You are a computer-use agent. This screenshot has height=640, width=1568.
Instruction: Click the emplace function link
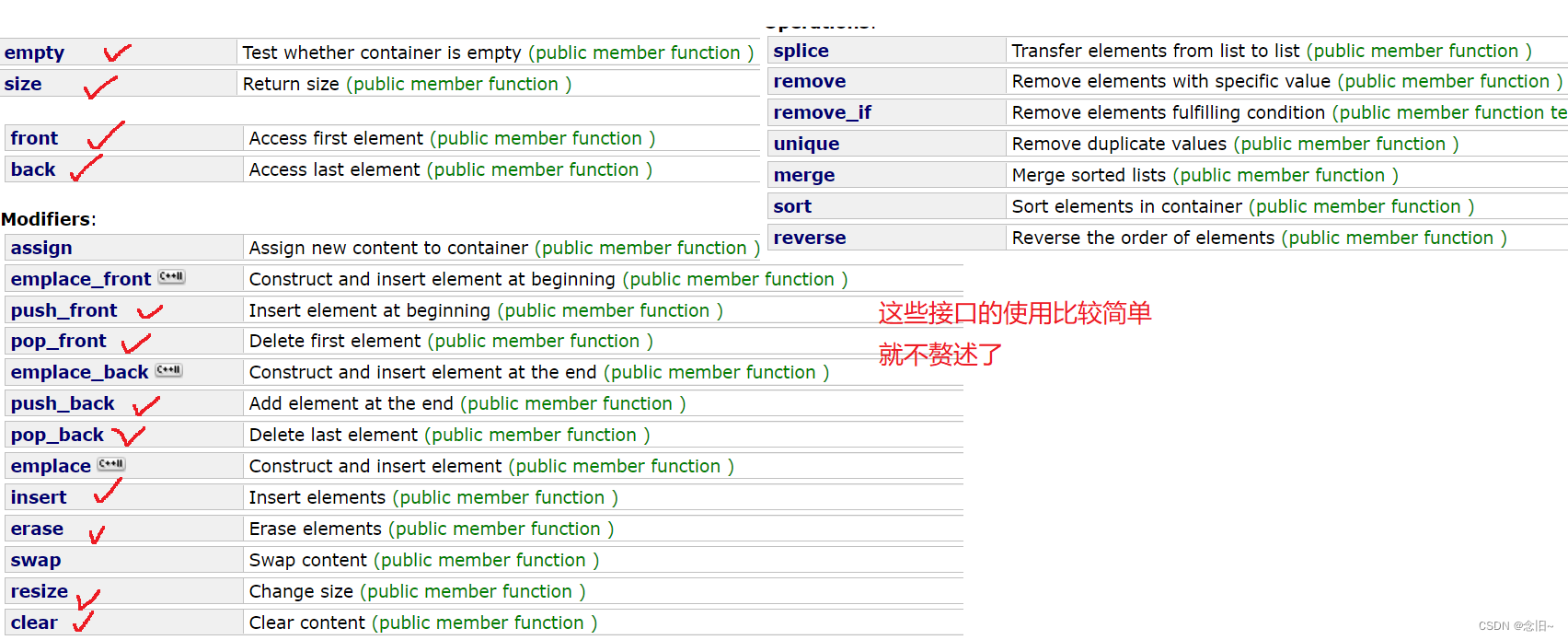point(51,466)
